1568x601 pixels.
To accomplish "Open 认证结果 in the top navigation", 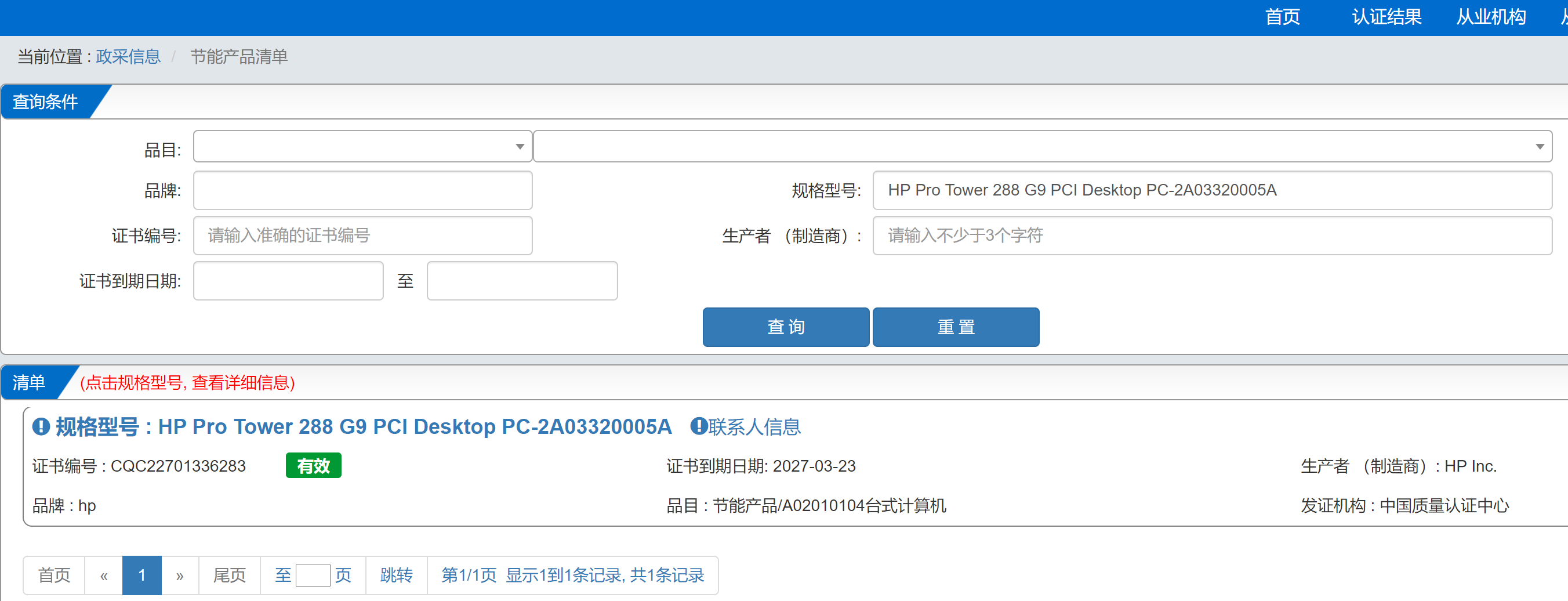I will pyautogui.click(x=1386, y=17).
